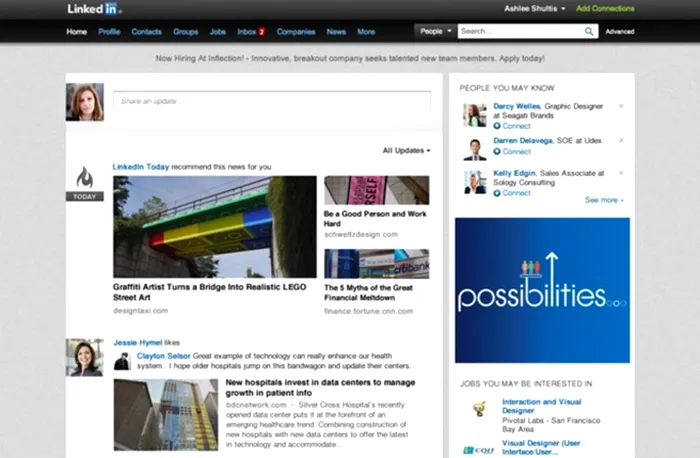Click the hospital building article image
Image resolution: width=700 pixels, height=458 pixels.
[166, 415]
